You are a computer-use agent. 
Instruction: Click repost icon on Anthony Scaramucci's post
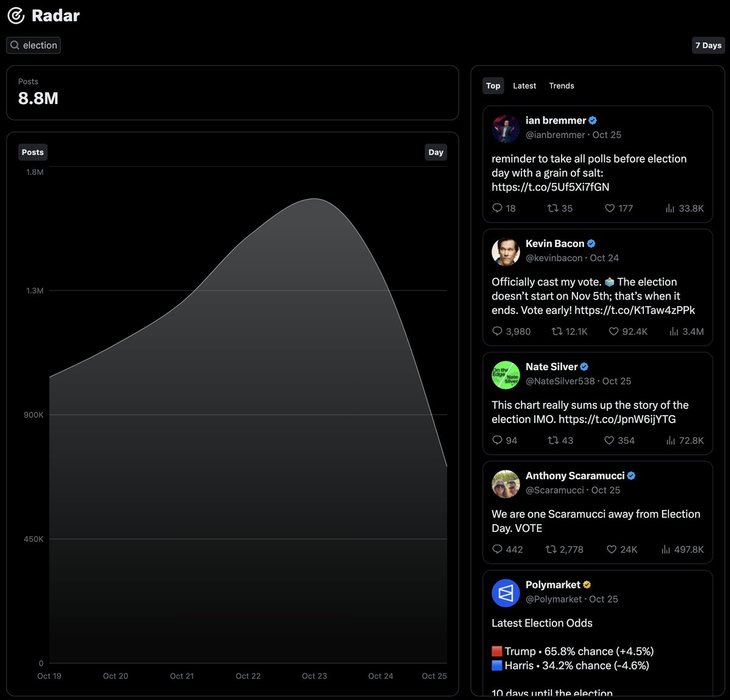pyautogui.click(x=551, y=549)
